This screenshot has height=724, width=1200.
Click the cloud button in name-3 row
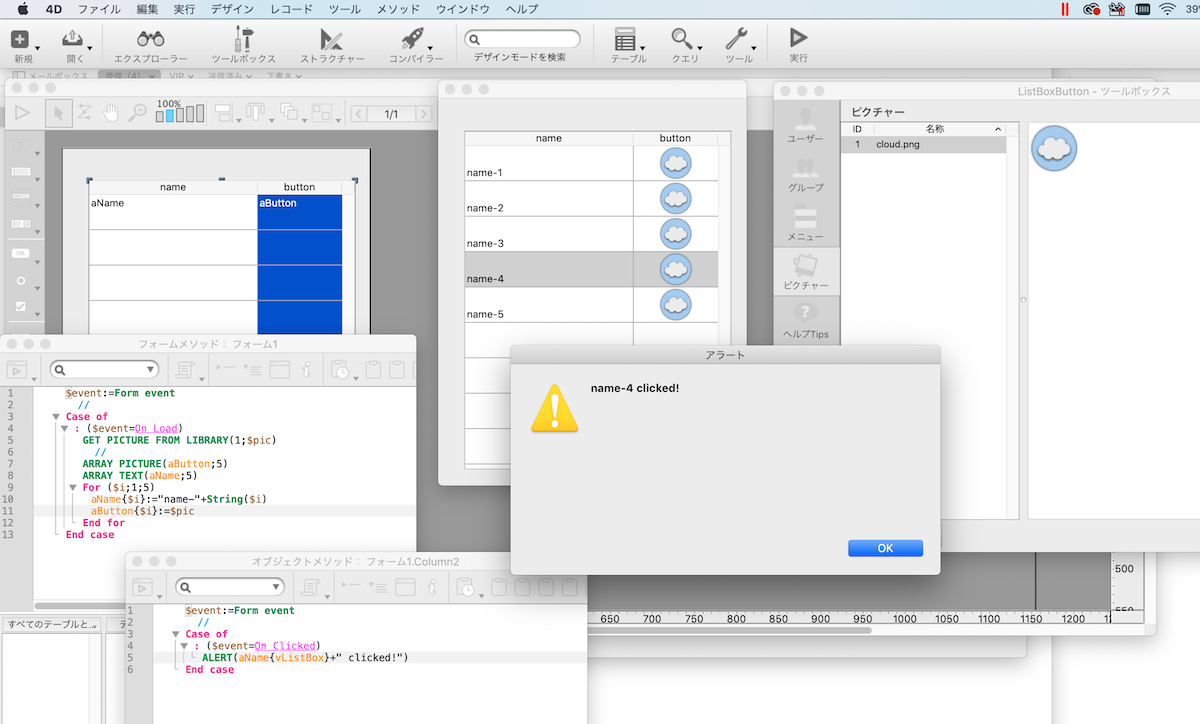676,234
